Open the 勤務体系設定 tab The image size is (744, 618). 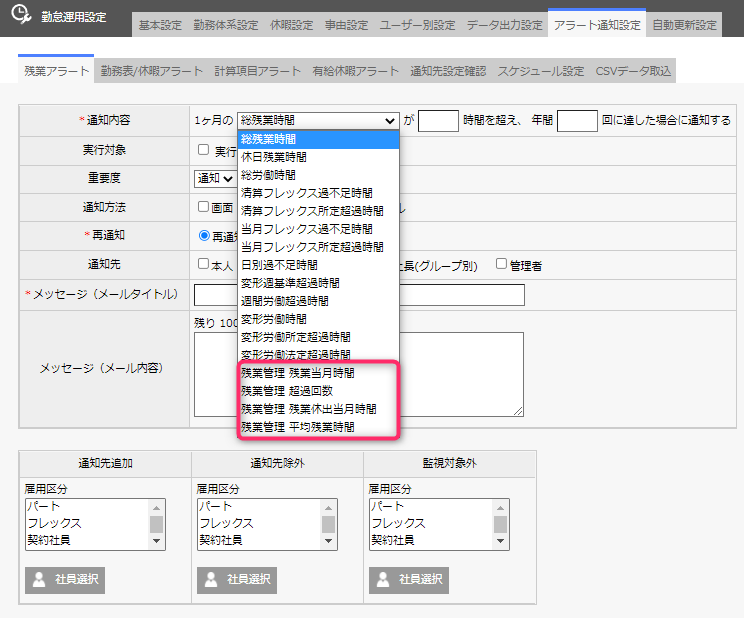226,25
